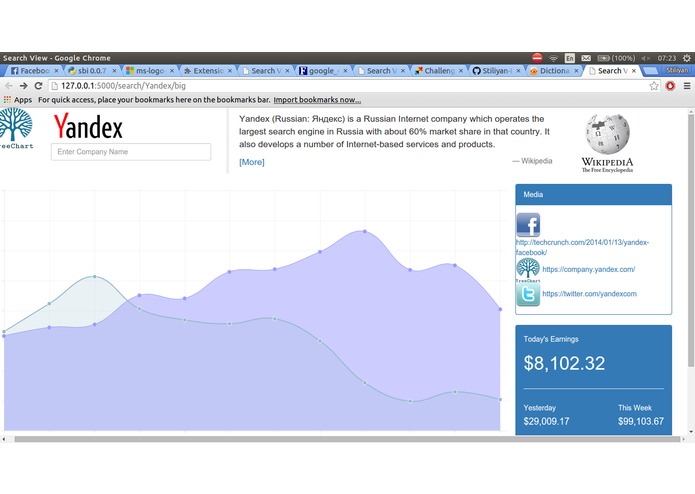Click the peak point of the grey-blue chart line
This screenshot has width=695, height=494.
[x=94, y=276]
